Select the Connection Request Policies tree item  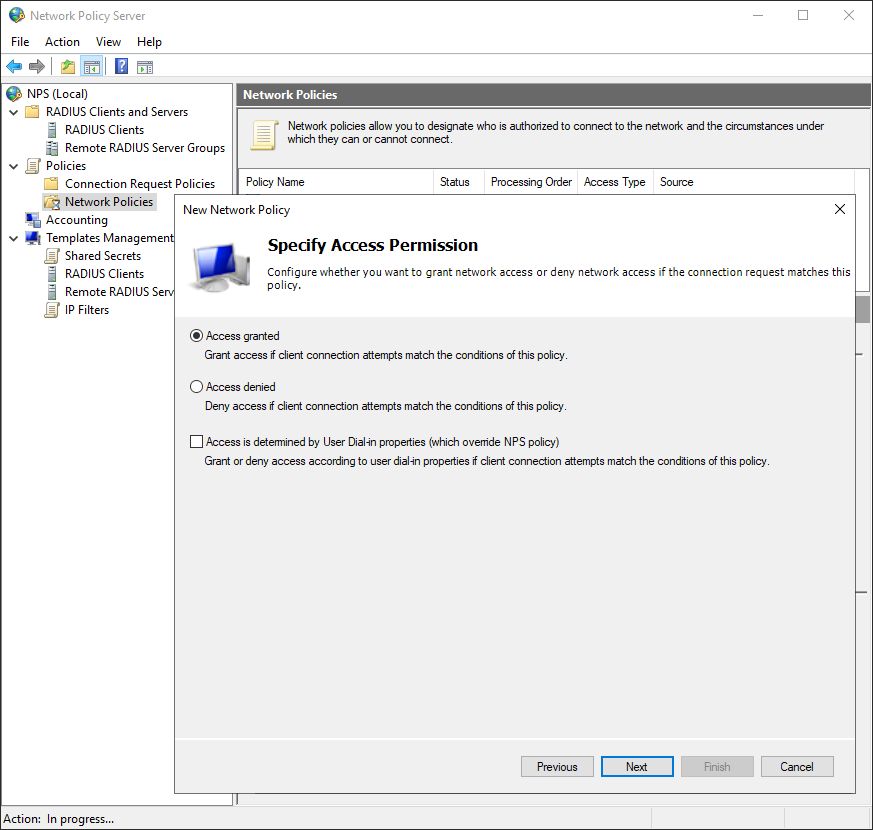(140, 184)
